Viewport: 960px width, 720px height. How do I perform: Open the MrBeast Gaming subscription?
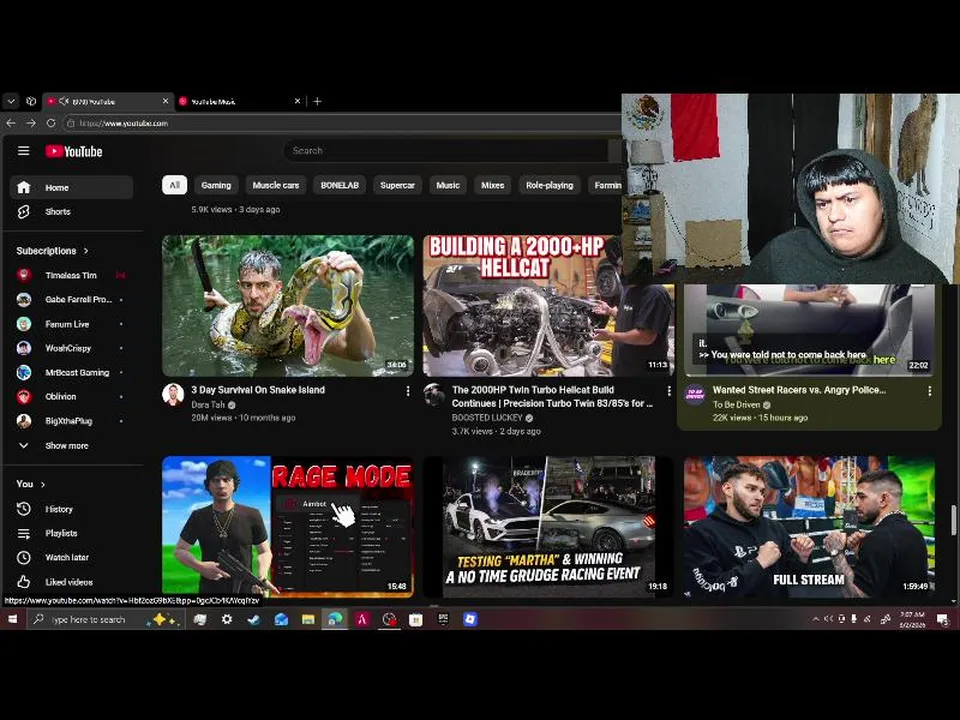[71, 372]
